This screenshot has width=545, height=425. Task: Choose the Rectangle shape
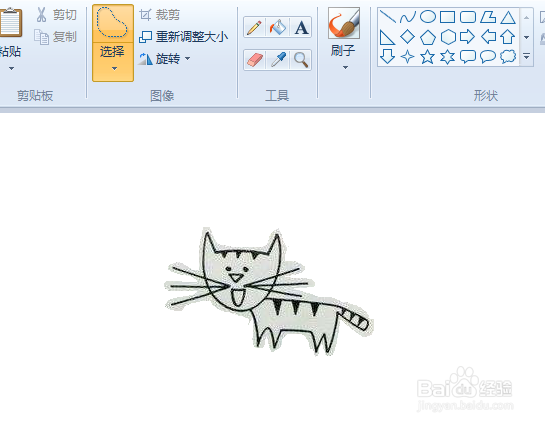pos(448,17)
